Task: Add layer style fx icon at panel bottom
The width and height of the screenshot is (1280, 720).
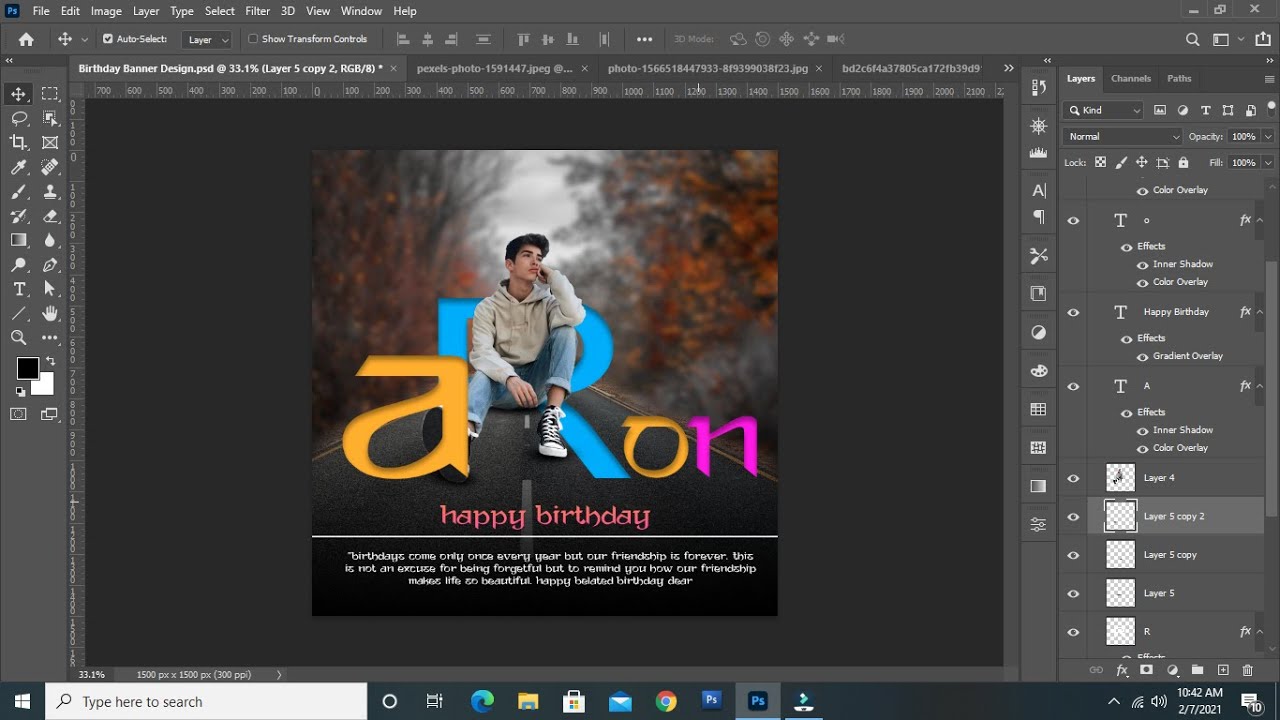Action: click(1122, 670)
